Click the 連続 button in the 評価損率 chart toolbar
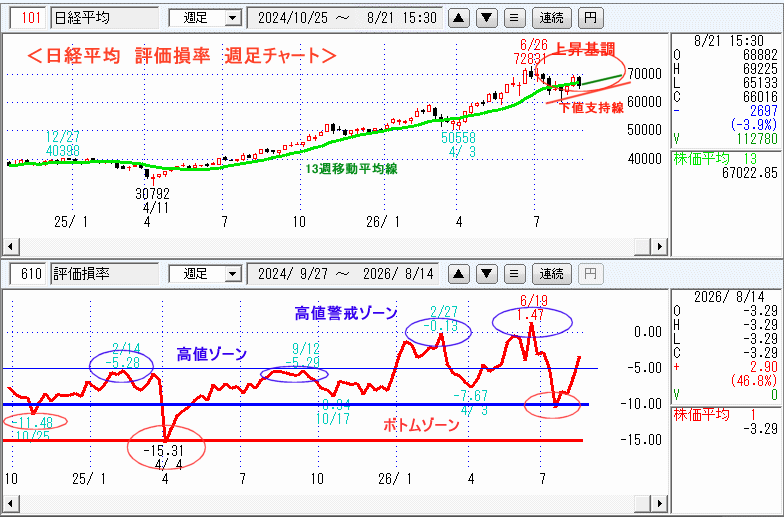Screen dimensions: 784x517 click(552, 274)
